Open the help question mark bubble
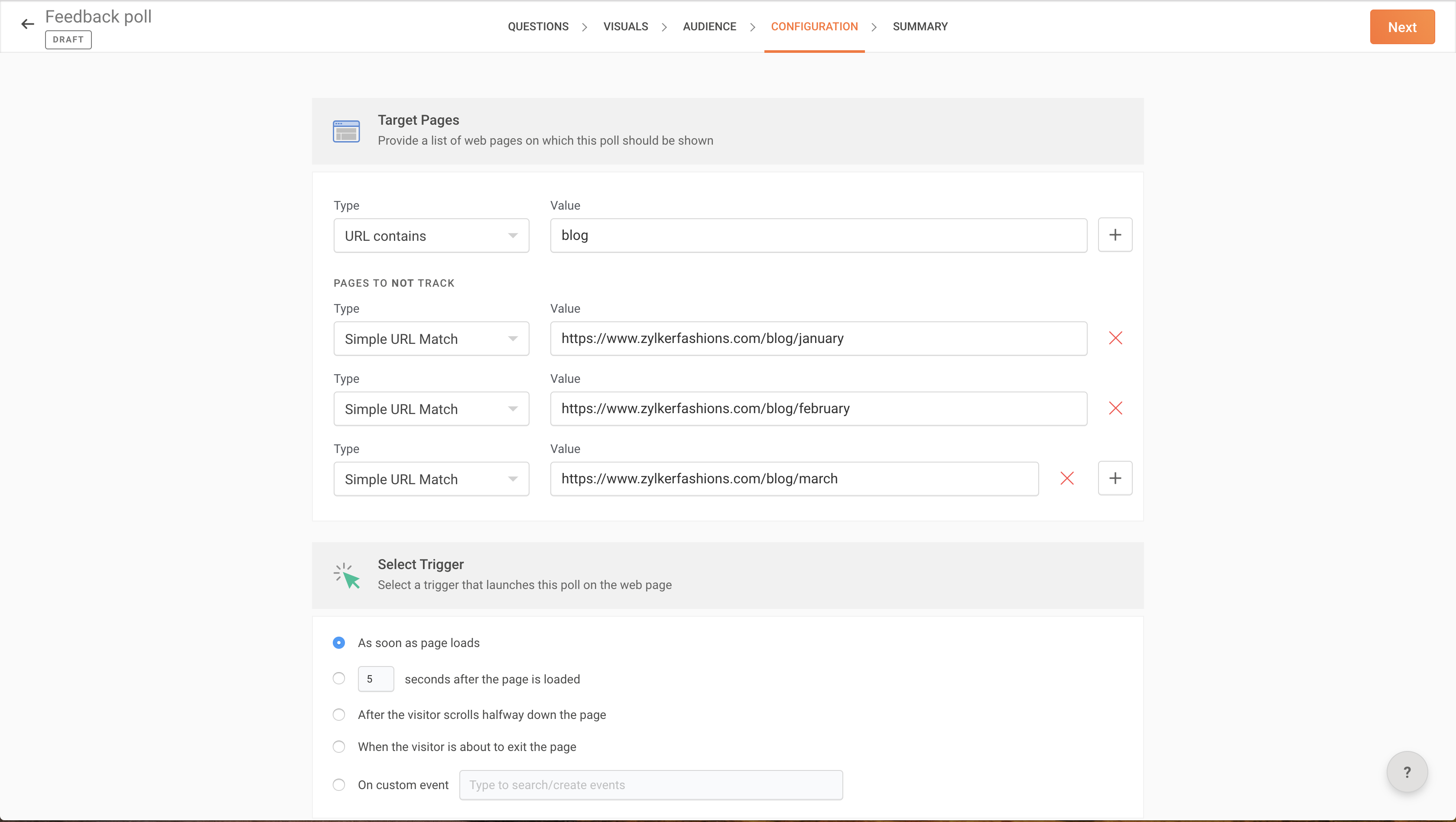 click(x=1406, y=772)
